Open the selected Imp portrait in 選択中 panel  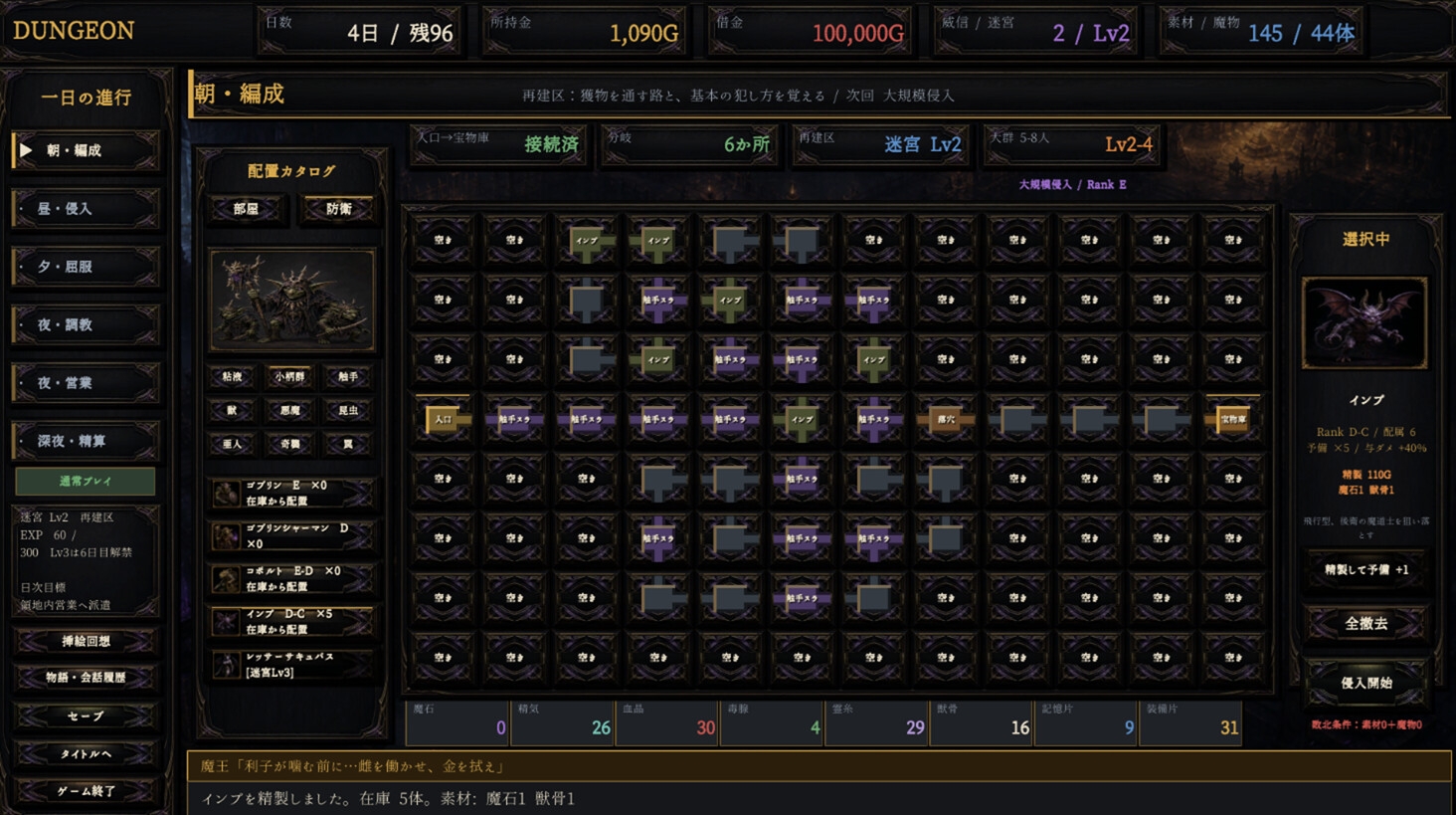click(x=1365, y=323)
